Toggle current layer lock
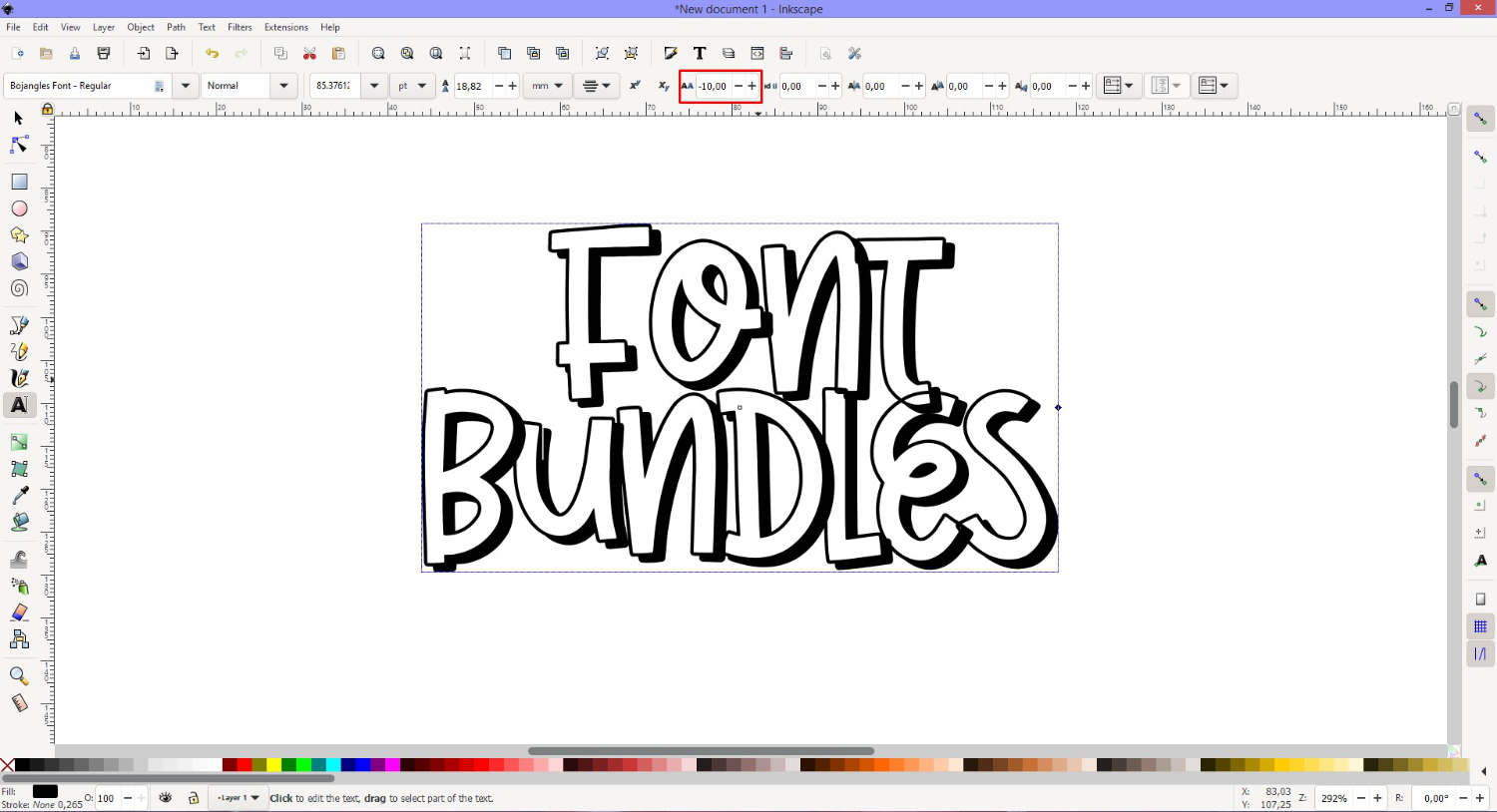 [194, 798]
